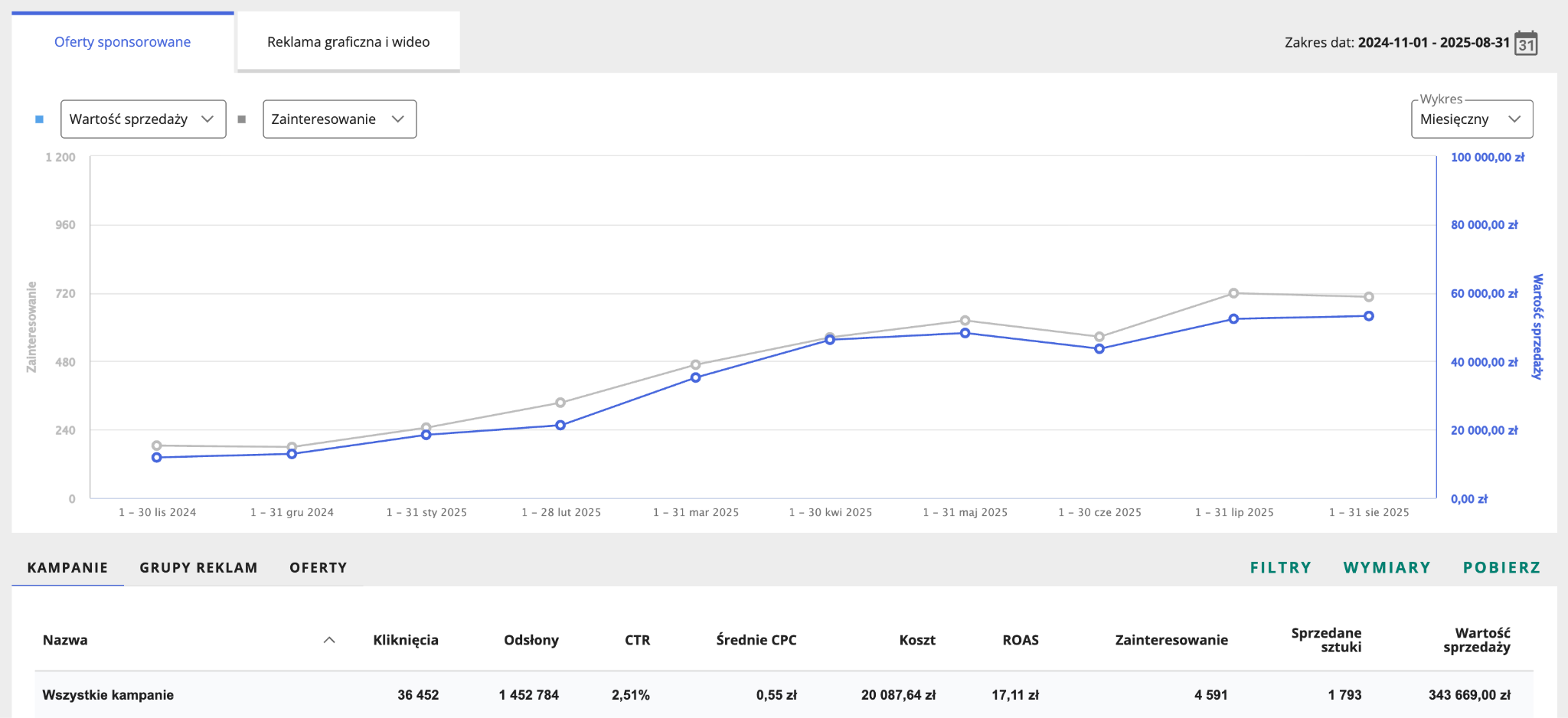Click the Odsłony column header

[531, 640]
